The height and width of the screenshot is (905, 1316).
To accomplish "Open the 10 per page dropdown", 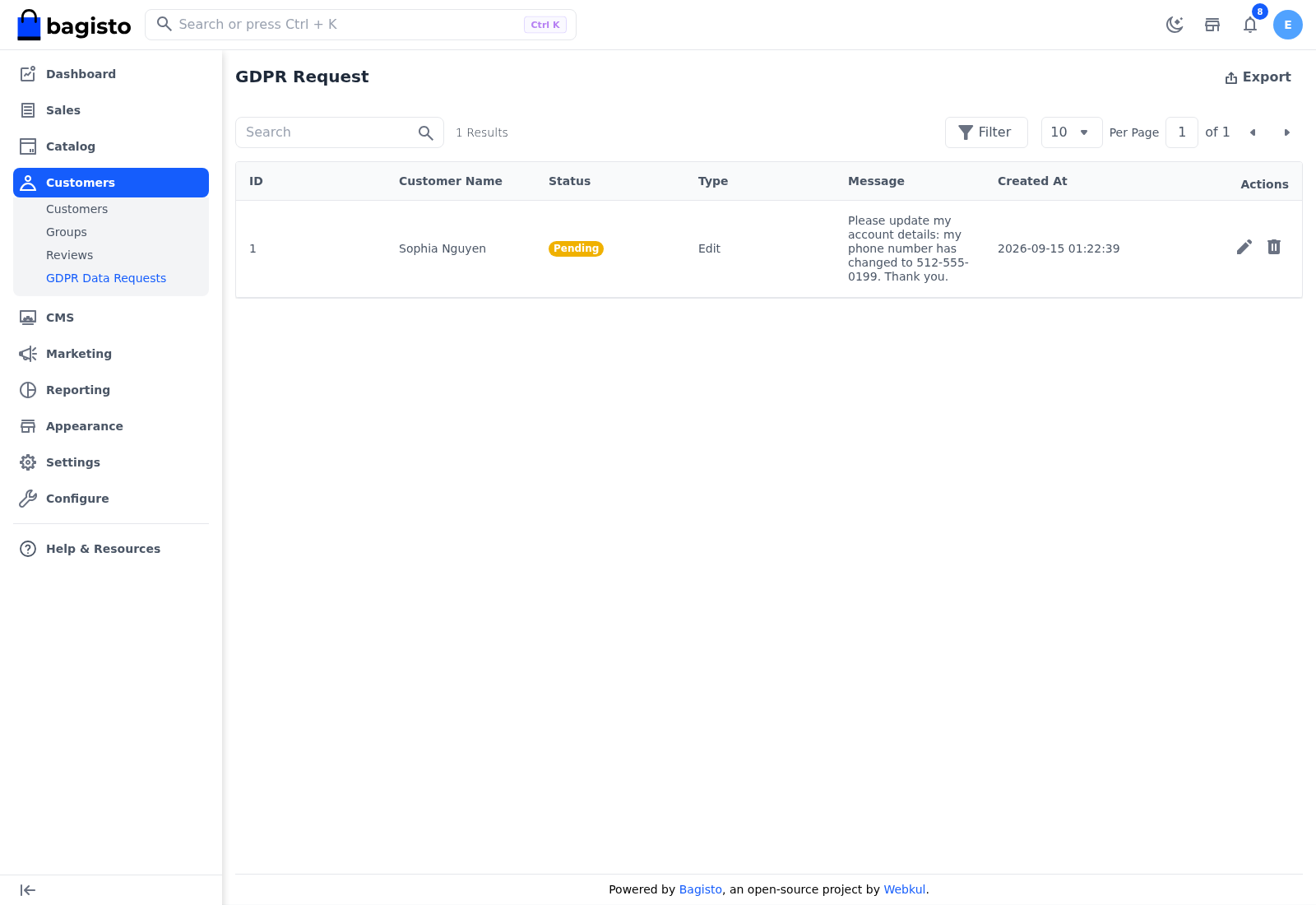I will tap(1072, 132).
